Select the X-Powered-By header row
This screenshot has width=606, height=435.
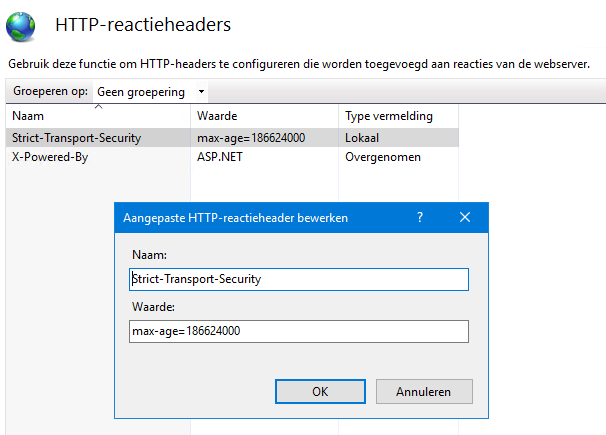click(232, 157)
